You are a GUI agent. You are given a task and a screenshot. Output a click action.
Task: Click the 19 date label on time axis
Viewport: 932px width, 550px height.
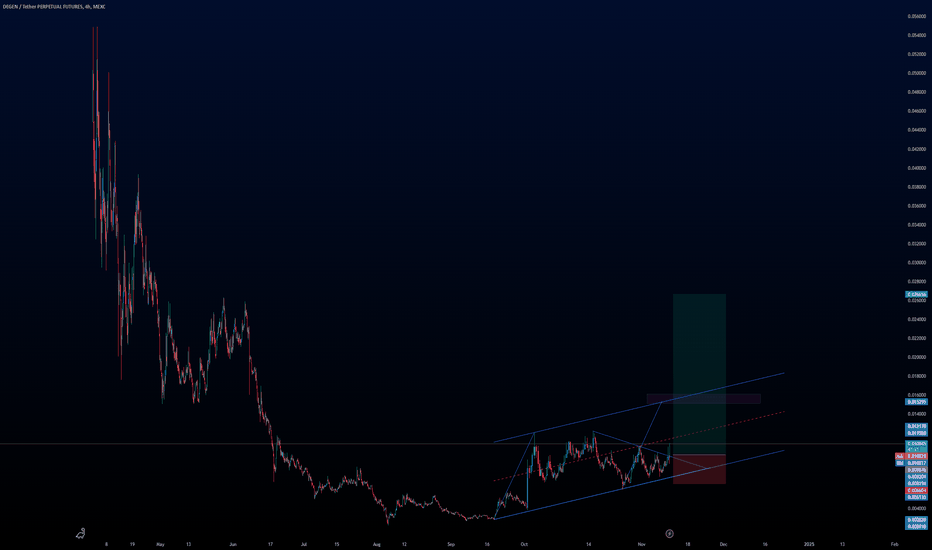(132, 544)
